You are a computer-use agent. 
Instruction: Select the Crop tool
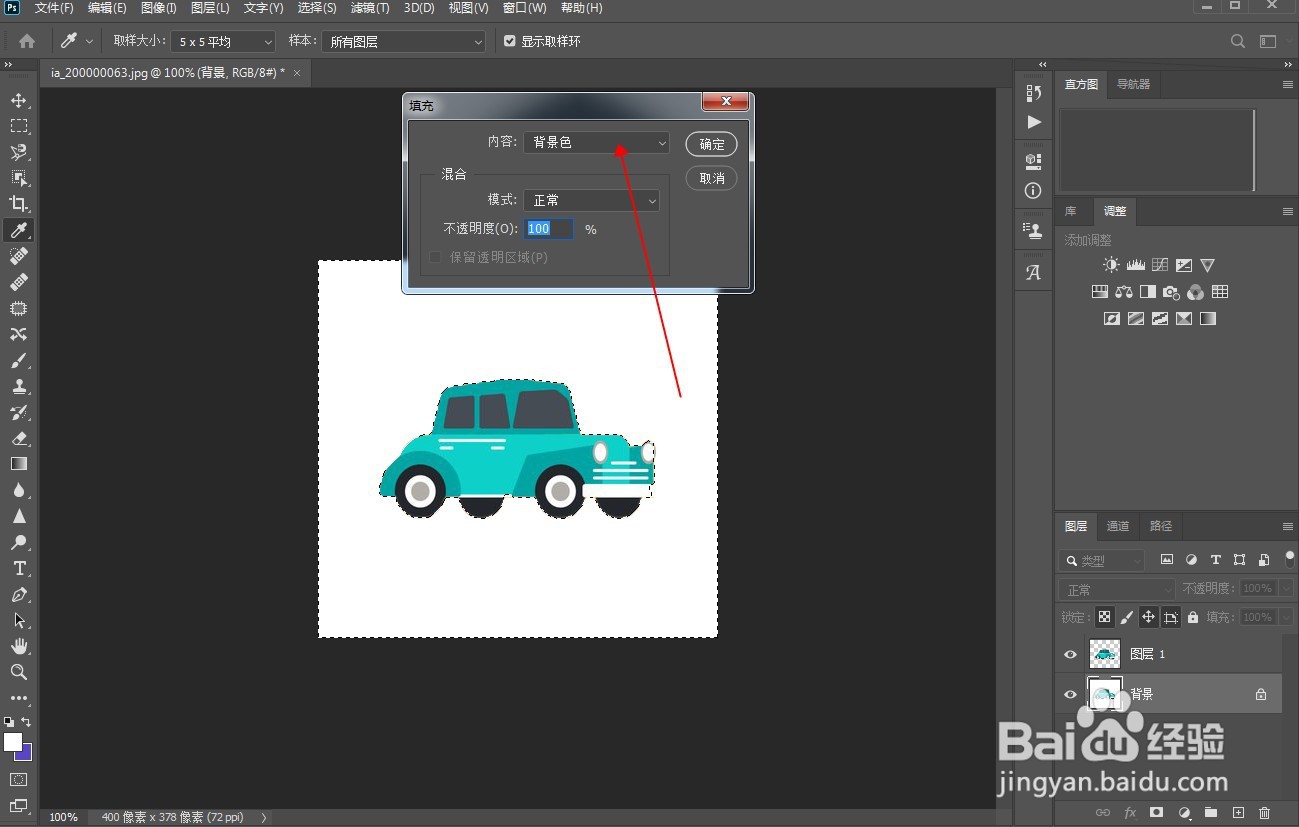tap(18, 204)
